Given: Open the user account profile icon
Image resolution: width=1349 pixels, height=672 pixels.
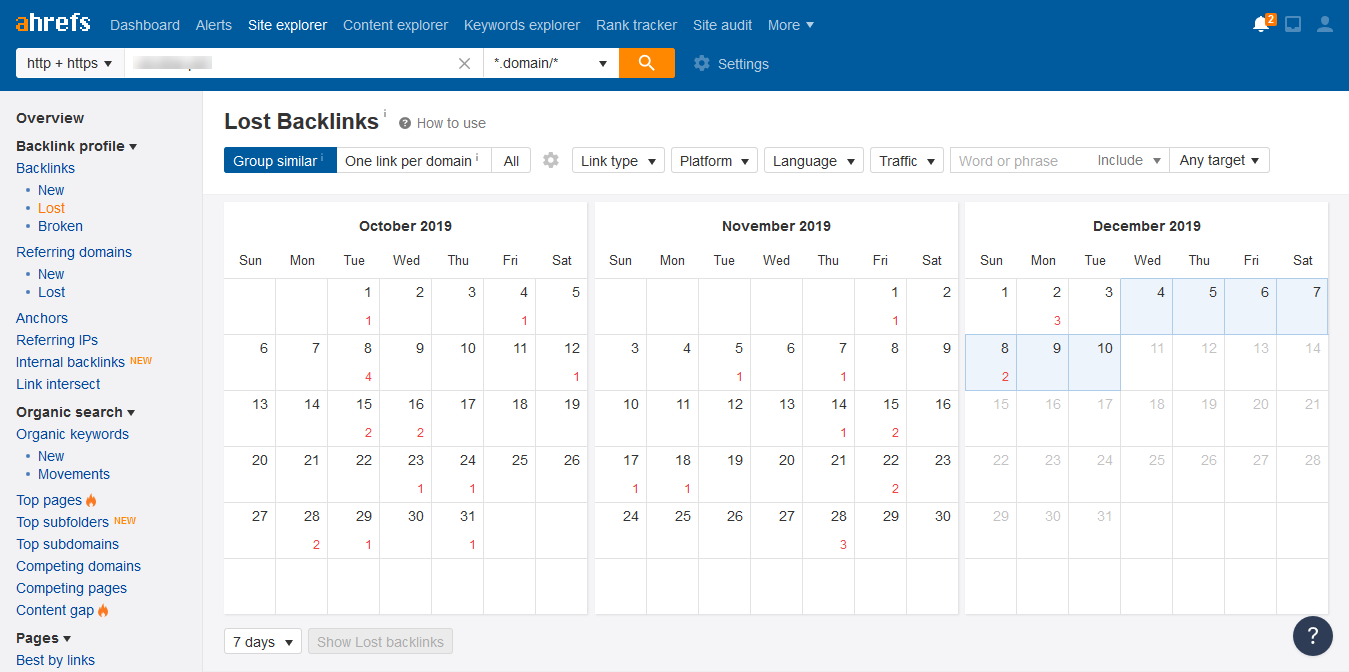Looking at the screenshot, I should coord(1325,25).
